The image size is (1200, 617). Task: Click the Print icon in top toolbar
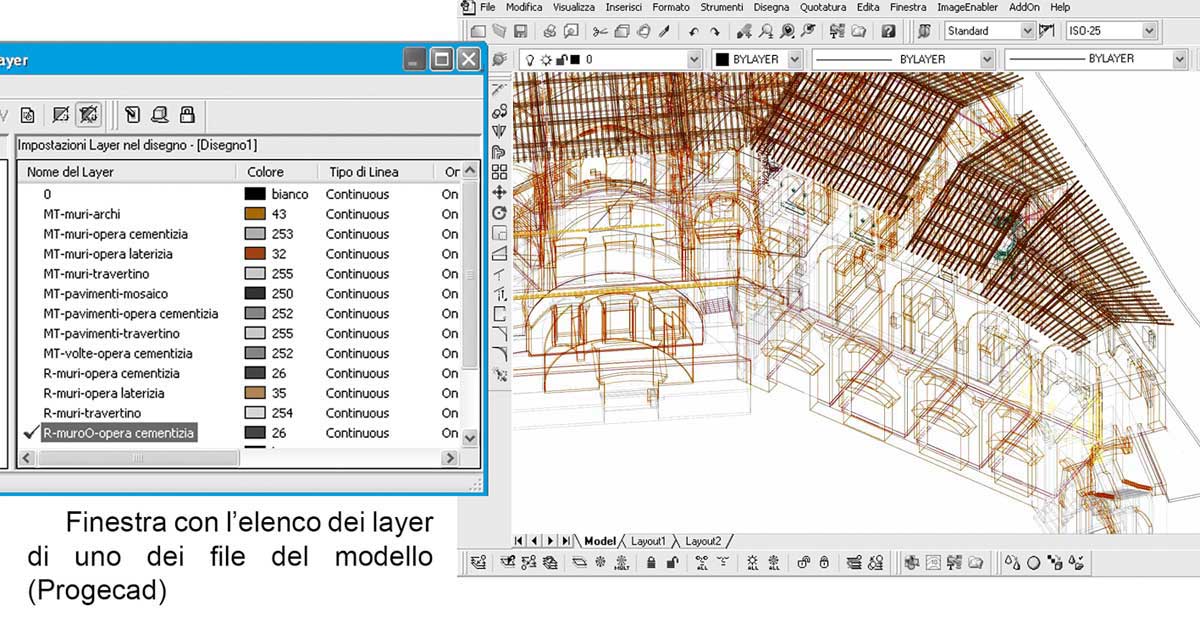550,32
